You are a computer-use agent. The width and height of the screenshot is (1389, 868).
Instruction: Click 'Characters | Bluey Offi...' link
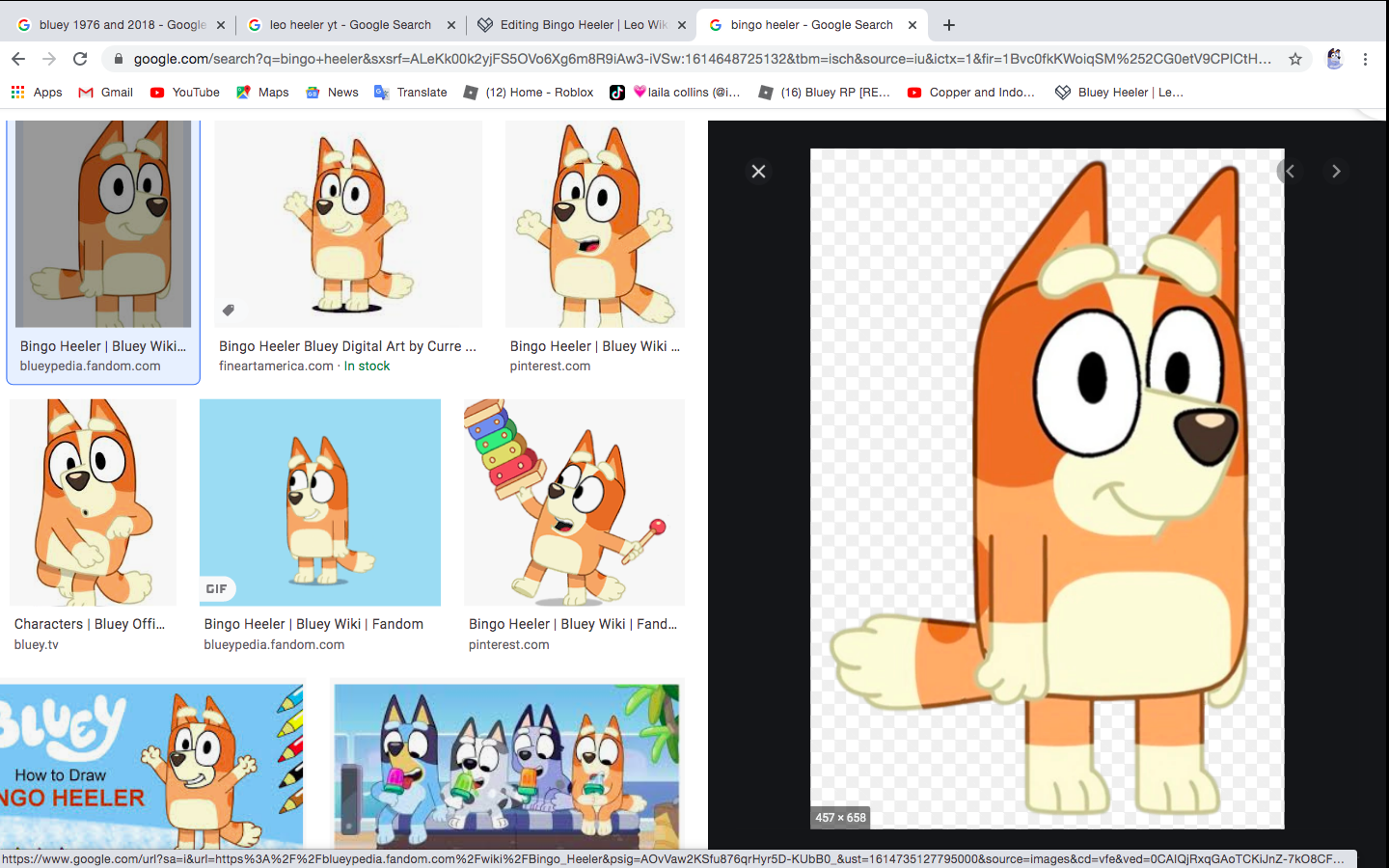90,624
